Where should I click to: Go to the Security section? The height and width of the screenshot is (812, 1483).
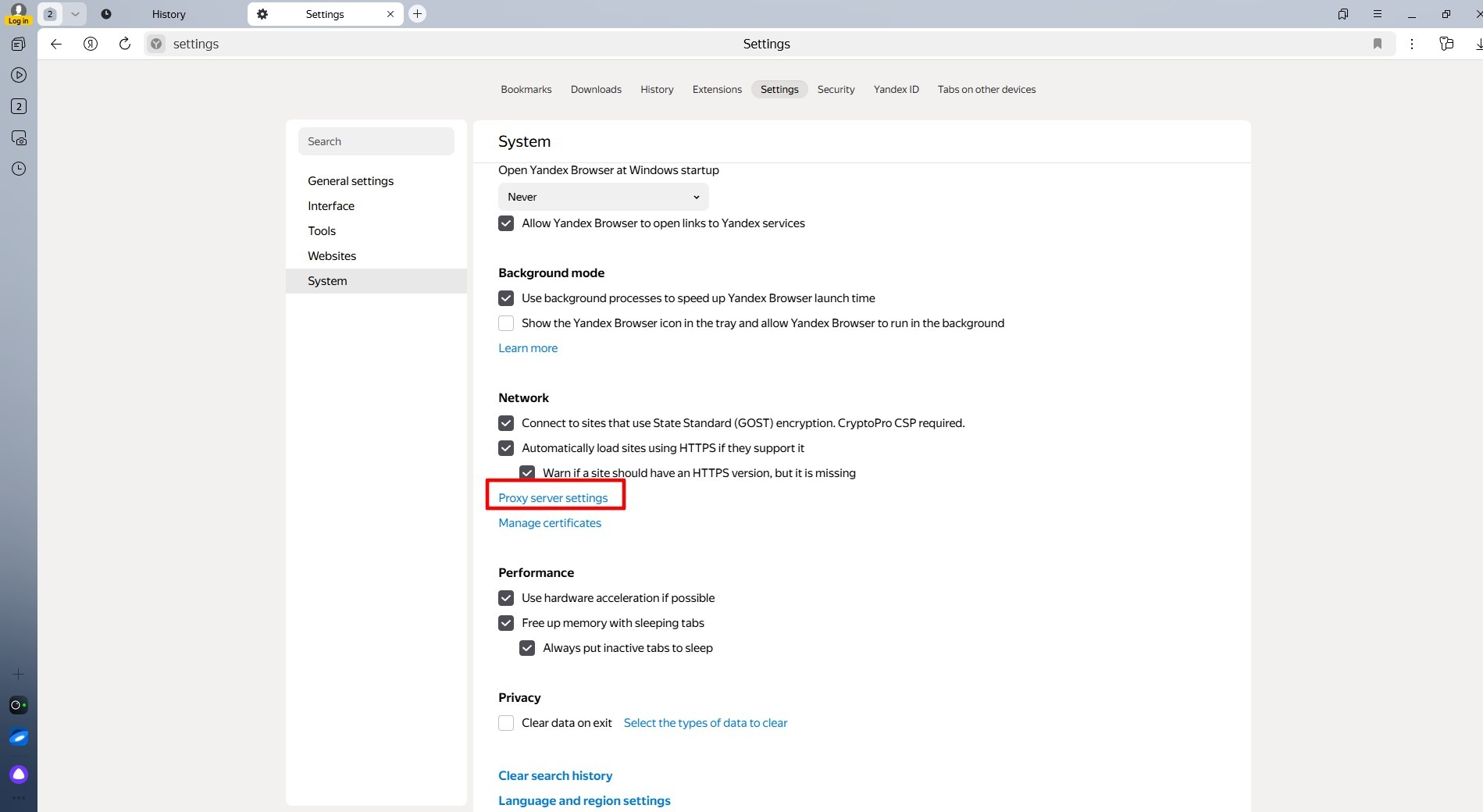tap(836, 89)
